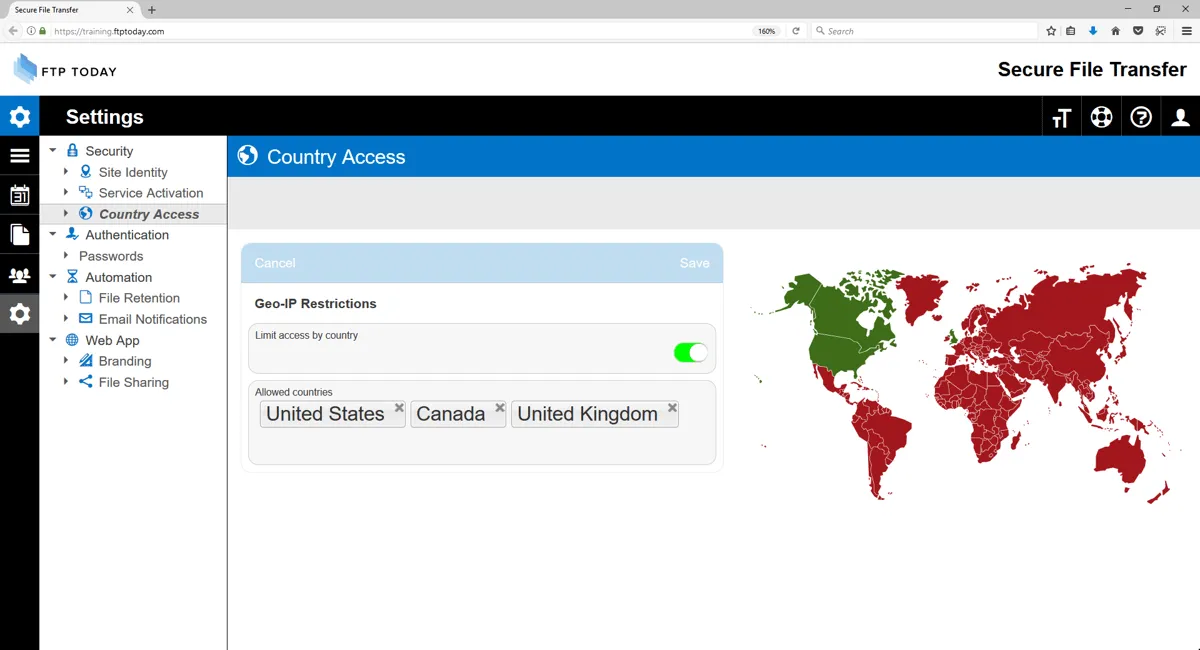Open Email Notifications settings

tap(152, 319)
